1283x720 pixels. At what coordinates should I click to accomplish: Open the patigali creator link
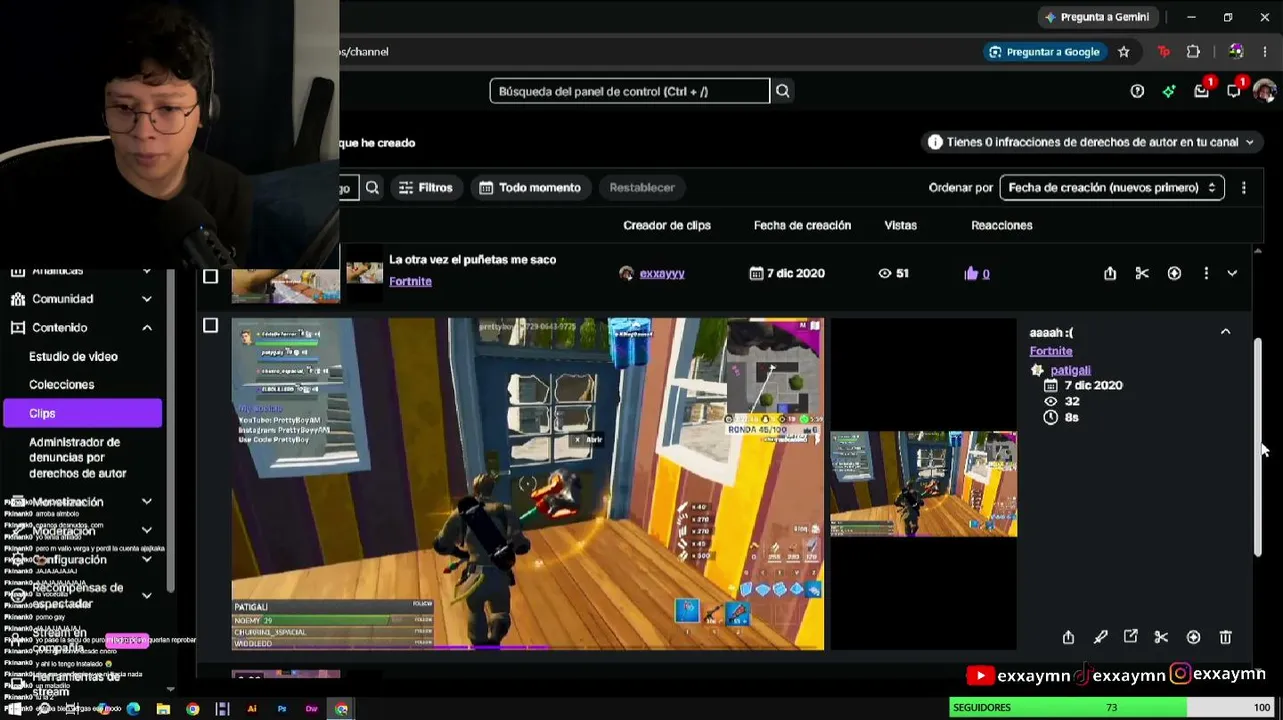click(x=1070, y=370)
